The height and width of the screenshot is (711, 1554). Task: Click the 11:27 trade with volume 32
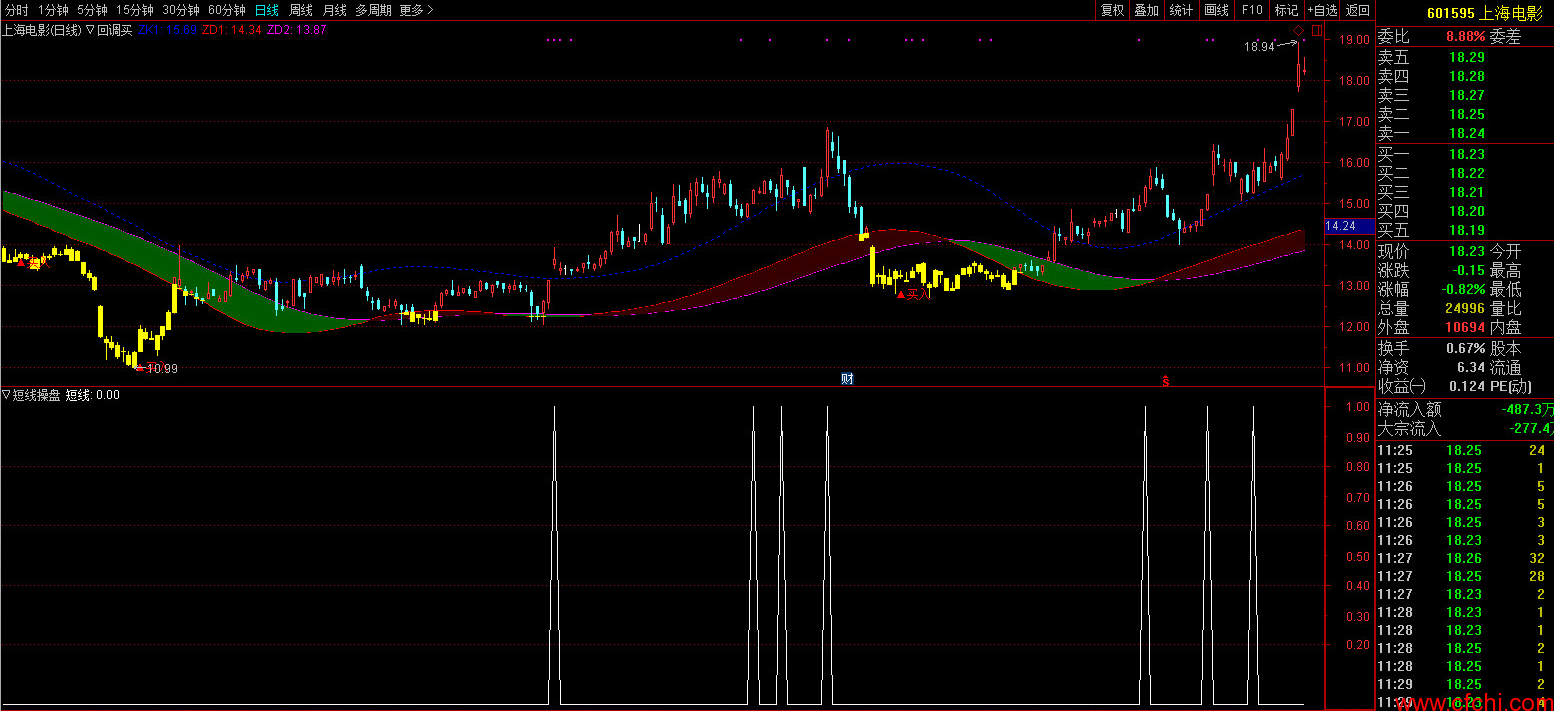1465,558
